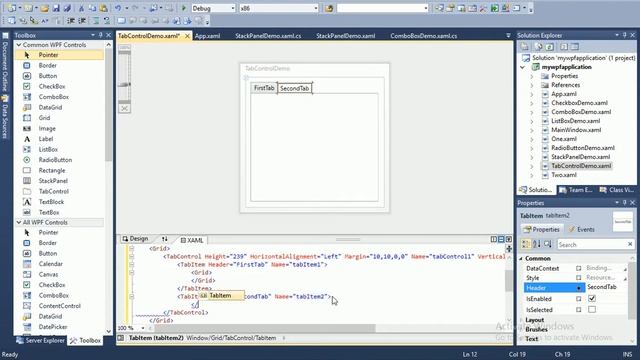Collapse the Common WPF Controls group
Image resolution: width=640 pixels, height=360 pixels.
pyautogui.click(x=19, y=44)
